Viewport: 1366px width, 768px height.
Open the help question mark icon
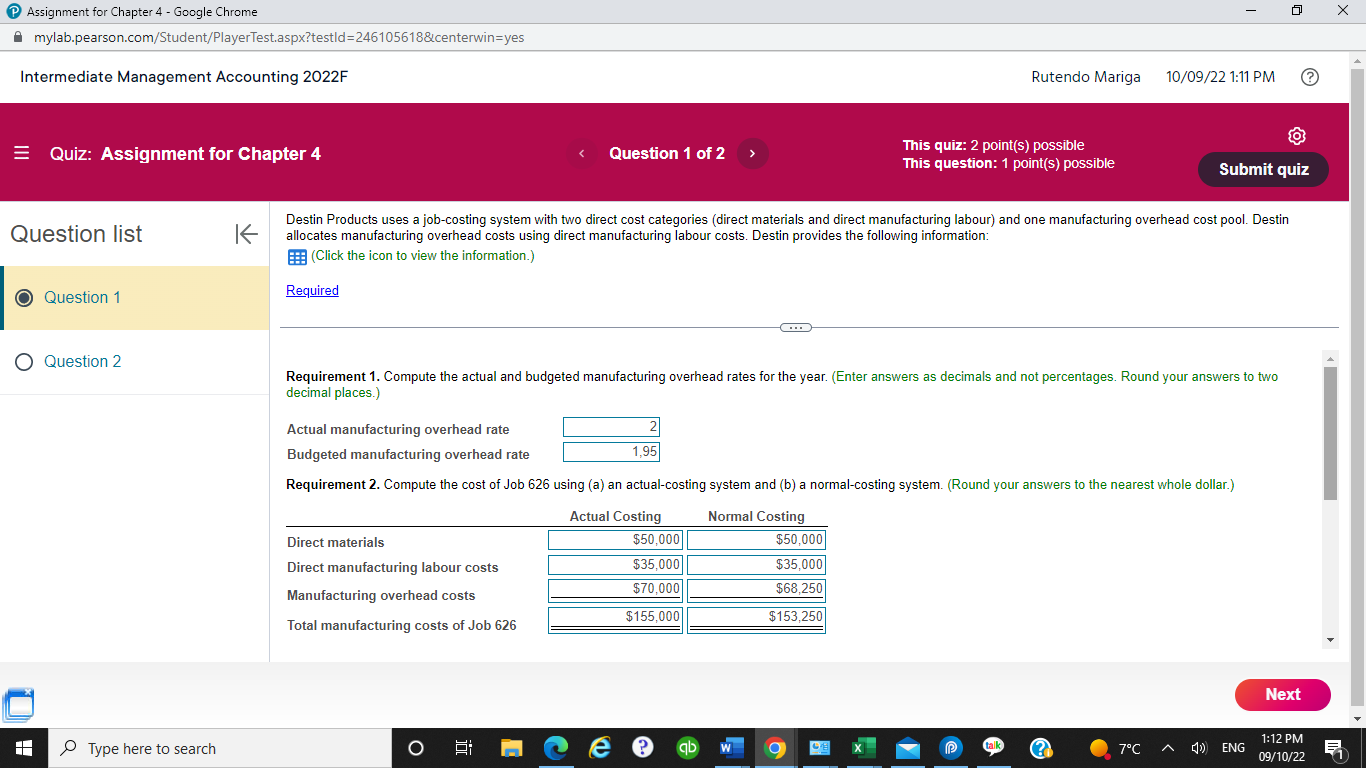pos(1310,76)
